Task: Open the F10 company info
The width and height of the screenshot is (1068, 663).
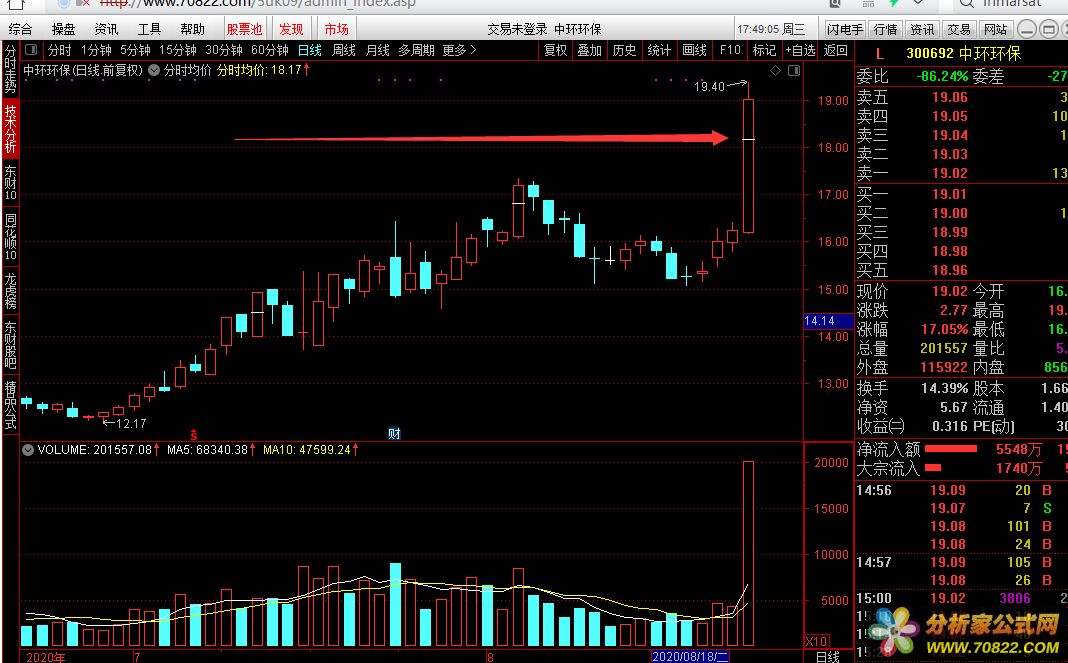Action: [x=729, y=50]
